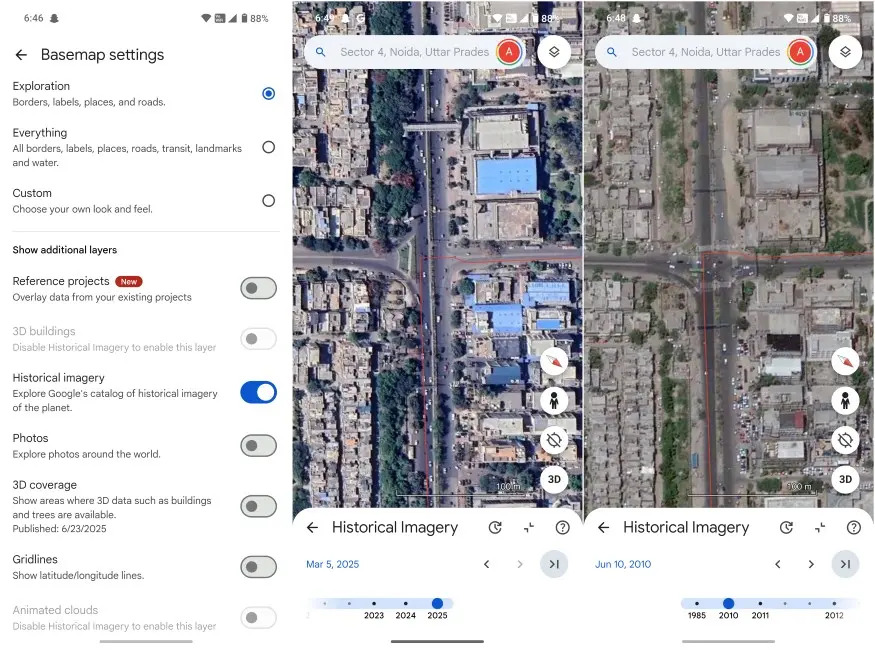Enable the Gridlines layer toggle

pyautogui.click(x=258, y=567)
